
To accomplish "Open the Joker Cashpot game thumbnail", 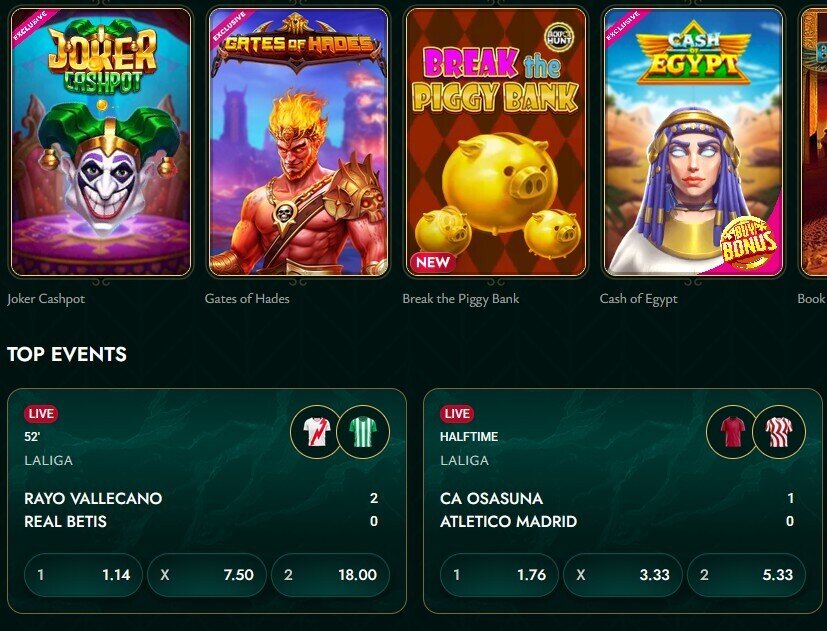I will (101, 141).
